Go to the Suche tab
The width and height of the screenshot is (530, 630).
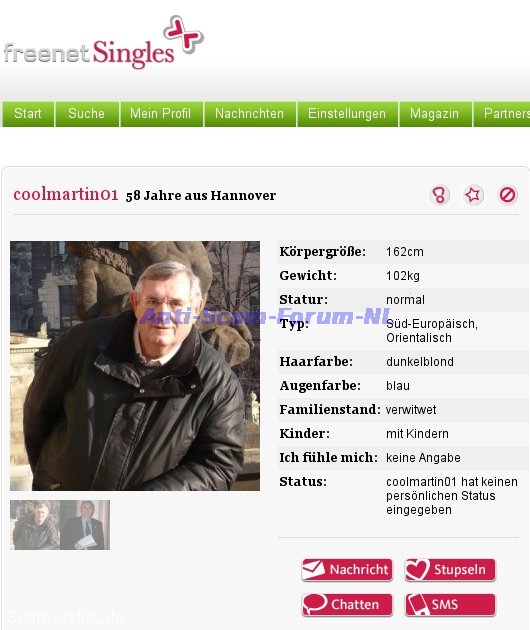click(x=87, y=114)
